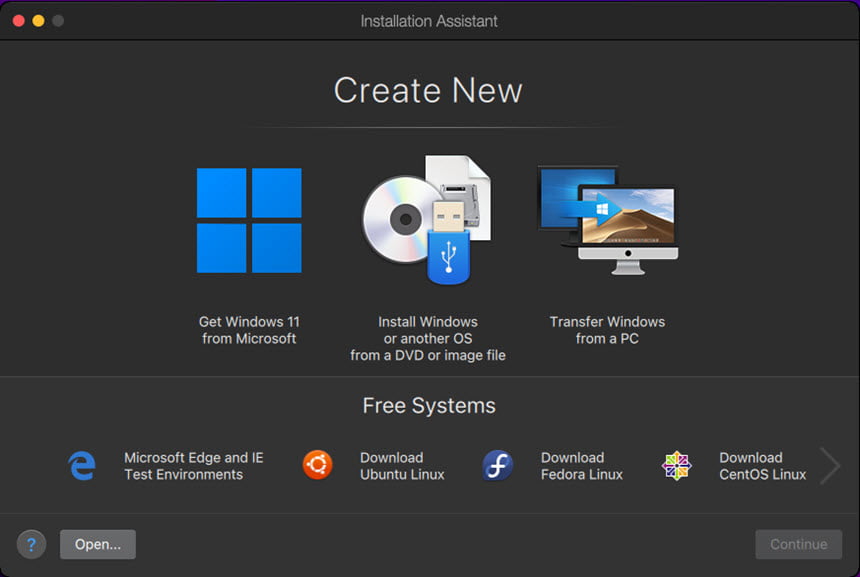Select 'Download Fedora Linux' text
Viewport: 860px width, 577px height.
[x=582, y=466]
